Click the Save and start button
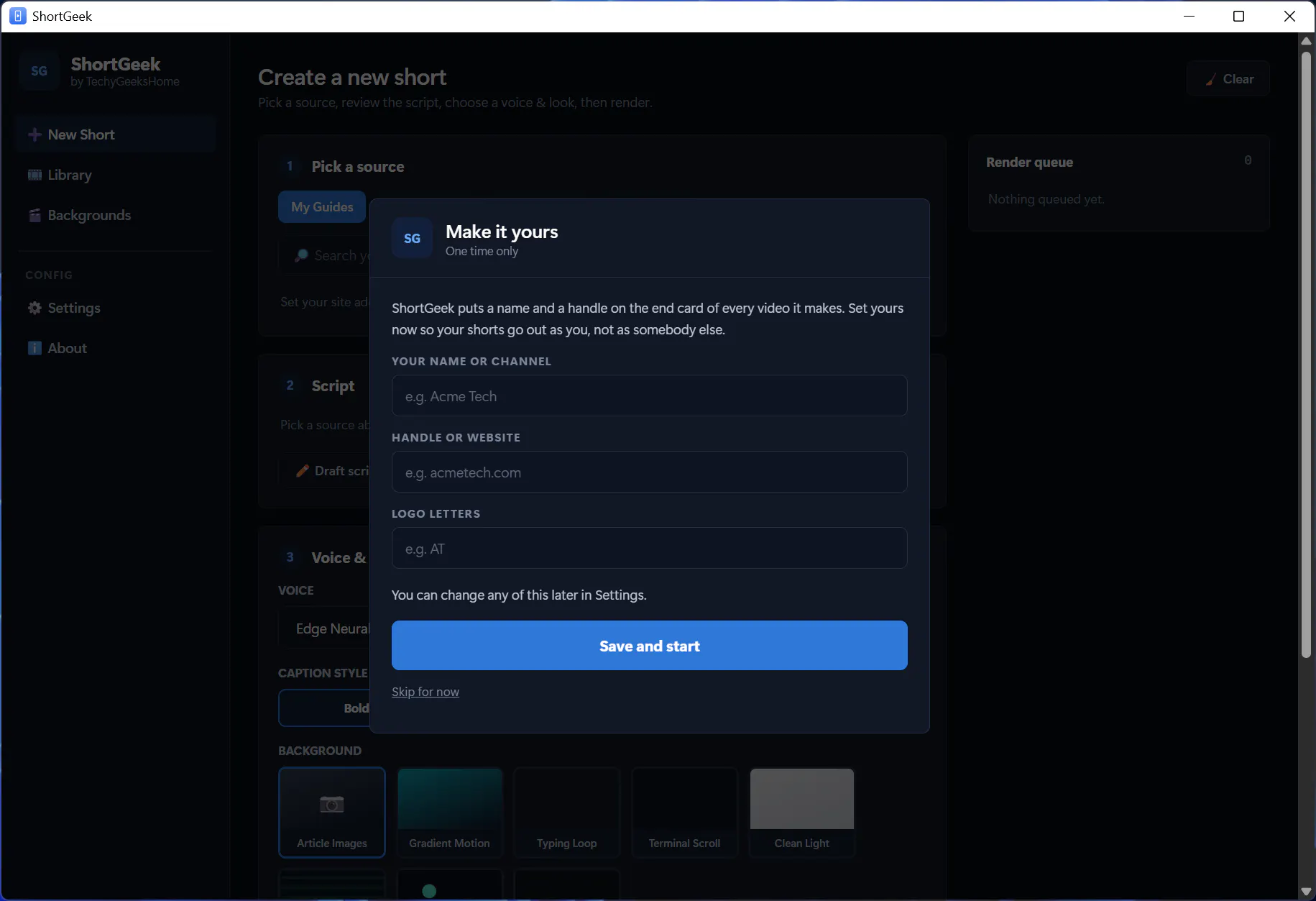 tap(649, 645)
